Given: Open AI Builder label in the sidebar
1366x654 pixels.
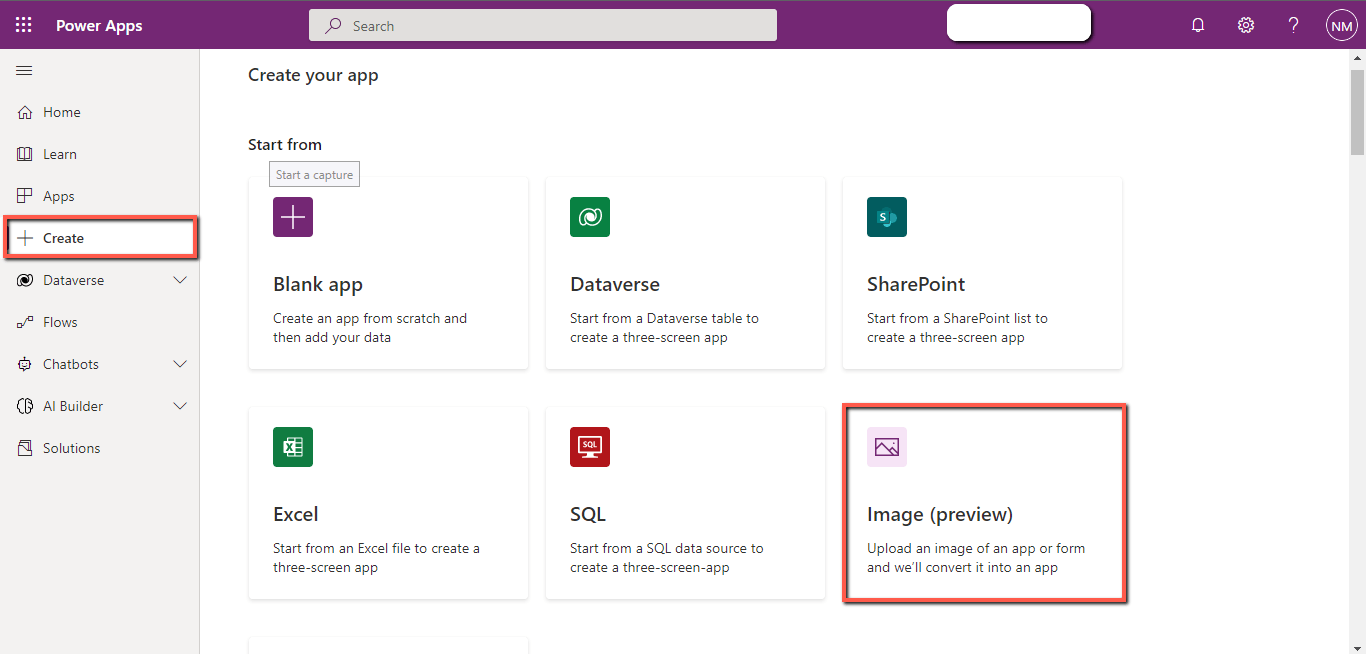Looking at the screenshot, I should (73, 406).
